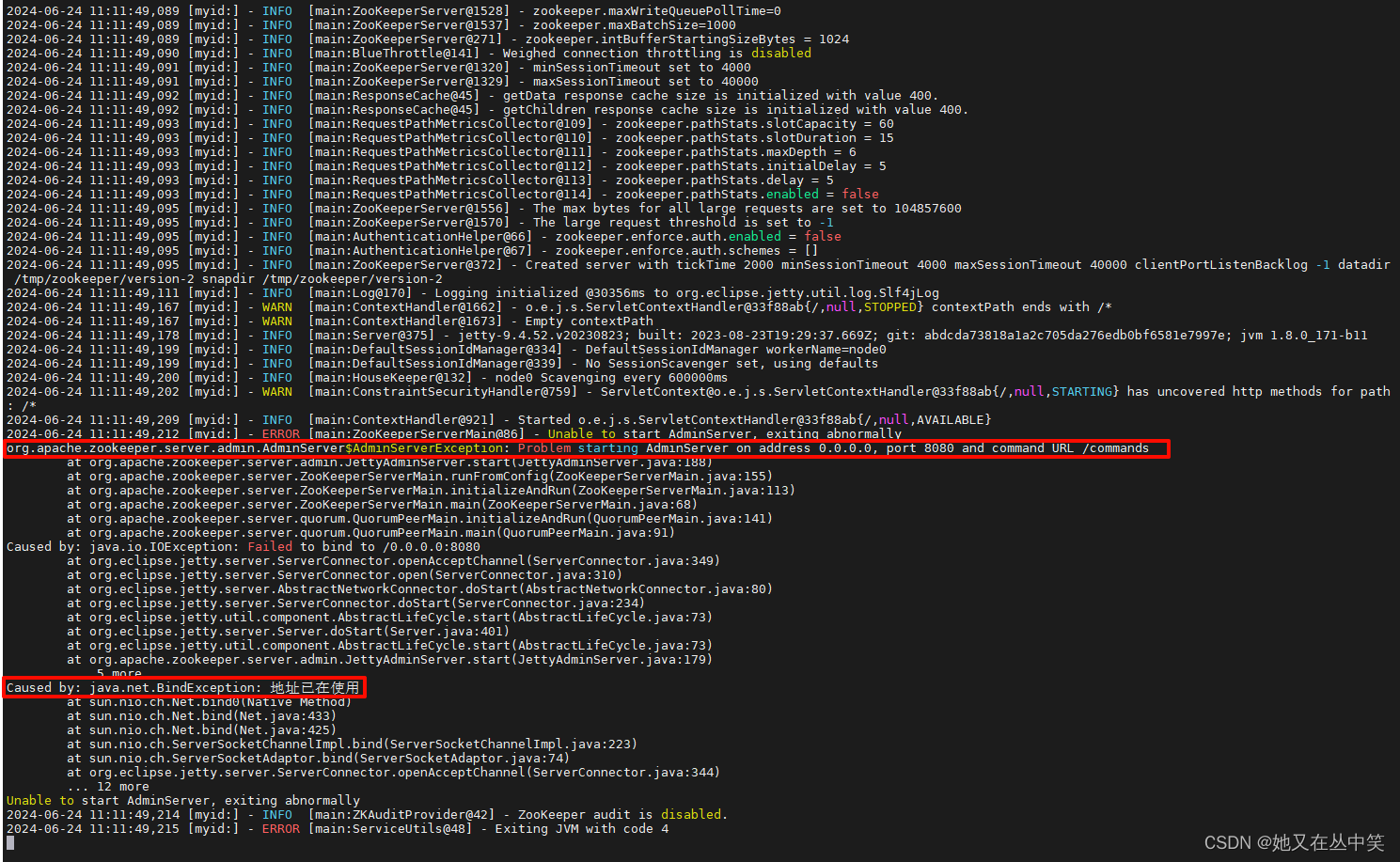Click 'zookeeper.pathStats.slotDuration = 15' text
The height and width of the screenshot is (862, 1400).
(754, 138)
